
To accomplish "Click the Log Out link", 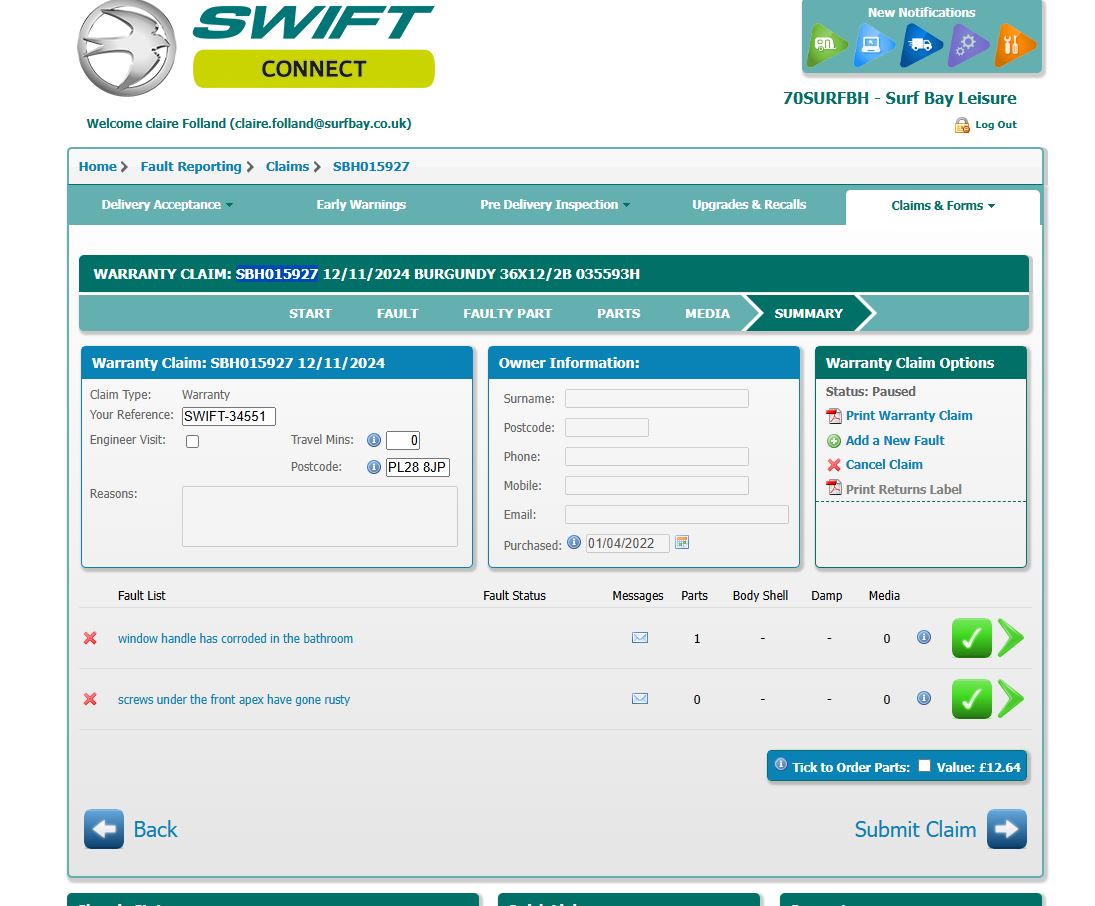I will pyautogui.click(x=996, y=125).
